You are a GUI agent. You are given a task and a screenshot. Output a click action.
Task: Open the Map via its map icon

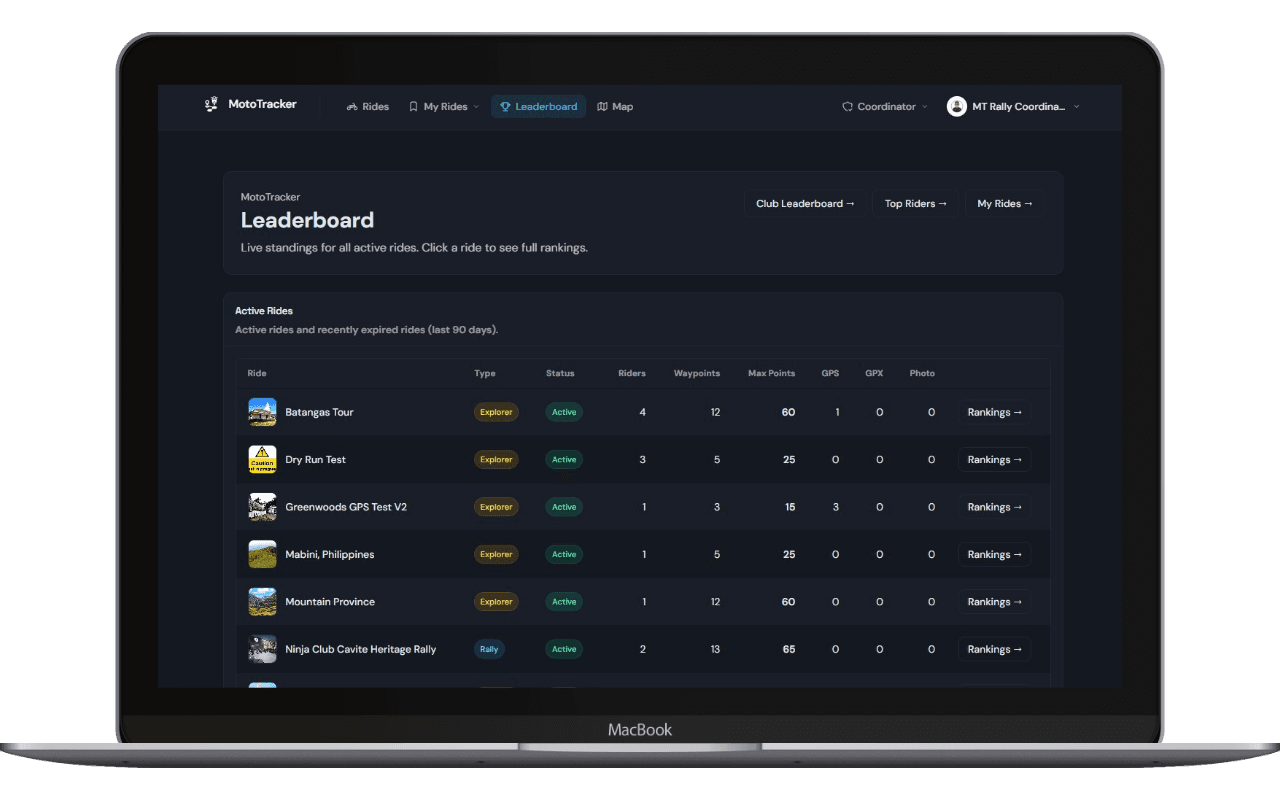click(602, 106)
